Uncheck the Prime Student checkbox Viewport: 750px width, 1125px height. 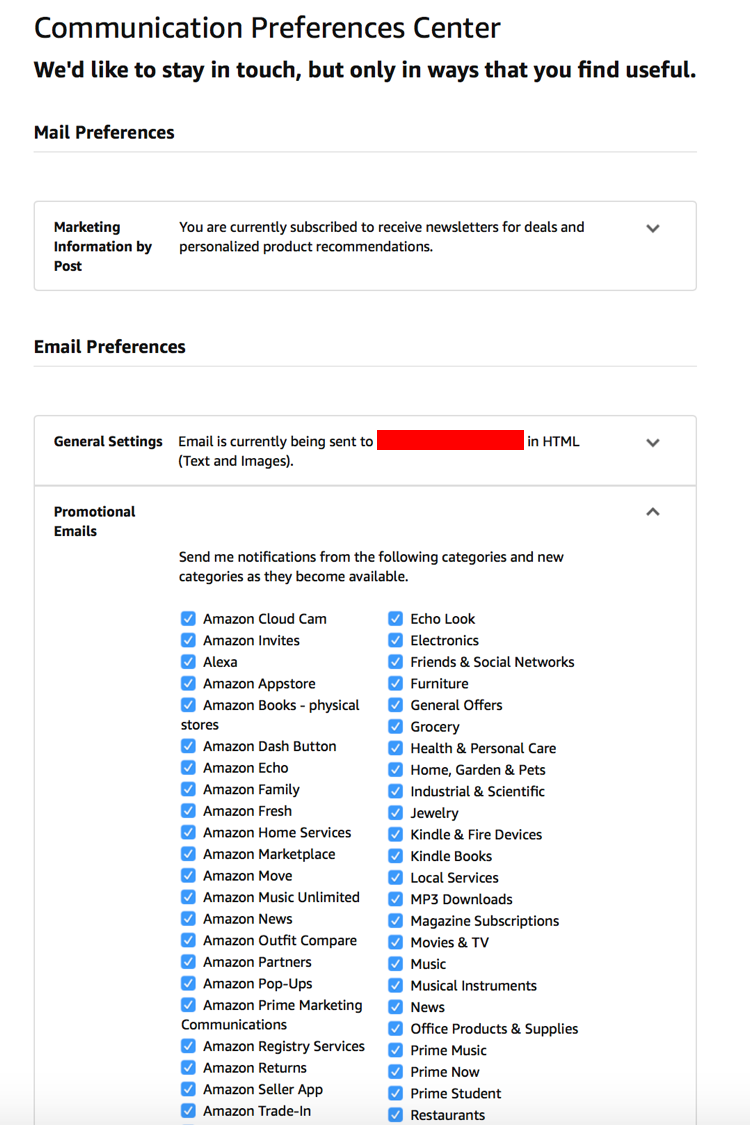pos(395,1093)
